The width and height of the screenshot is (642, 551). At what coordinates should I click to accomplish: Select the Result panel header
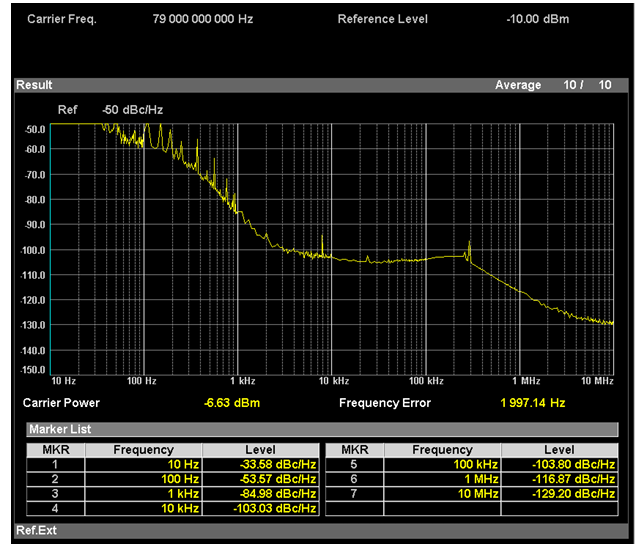pos(35,85)
